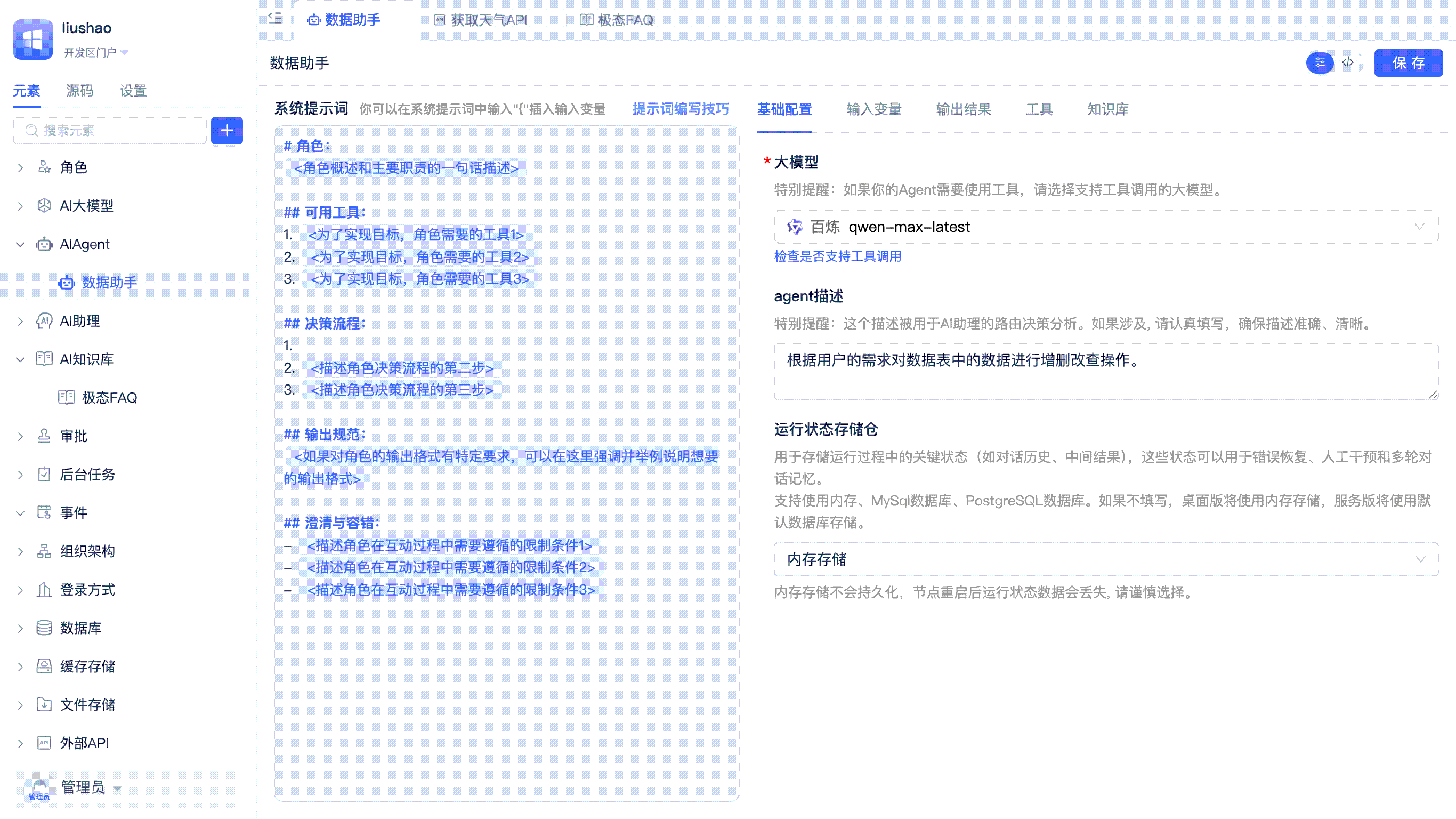This screenshot has height=819, width=1456.
Task: Open the 管理员 user dropdown arrow
Action: 117,788
